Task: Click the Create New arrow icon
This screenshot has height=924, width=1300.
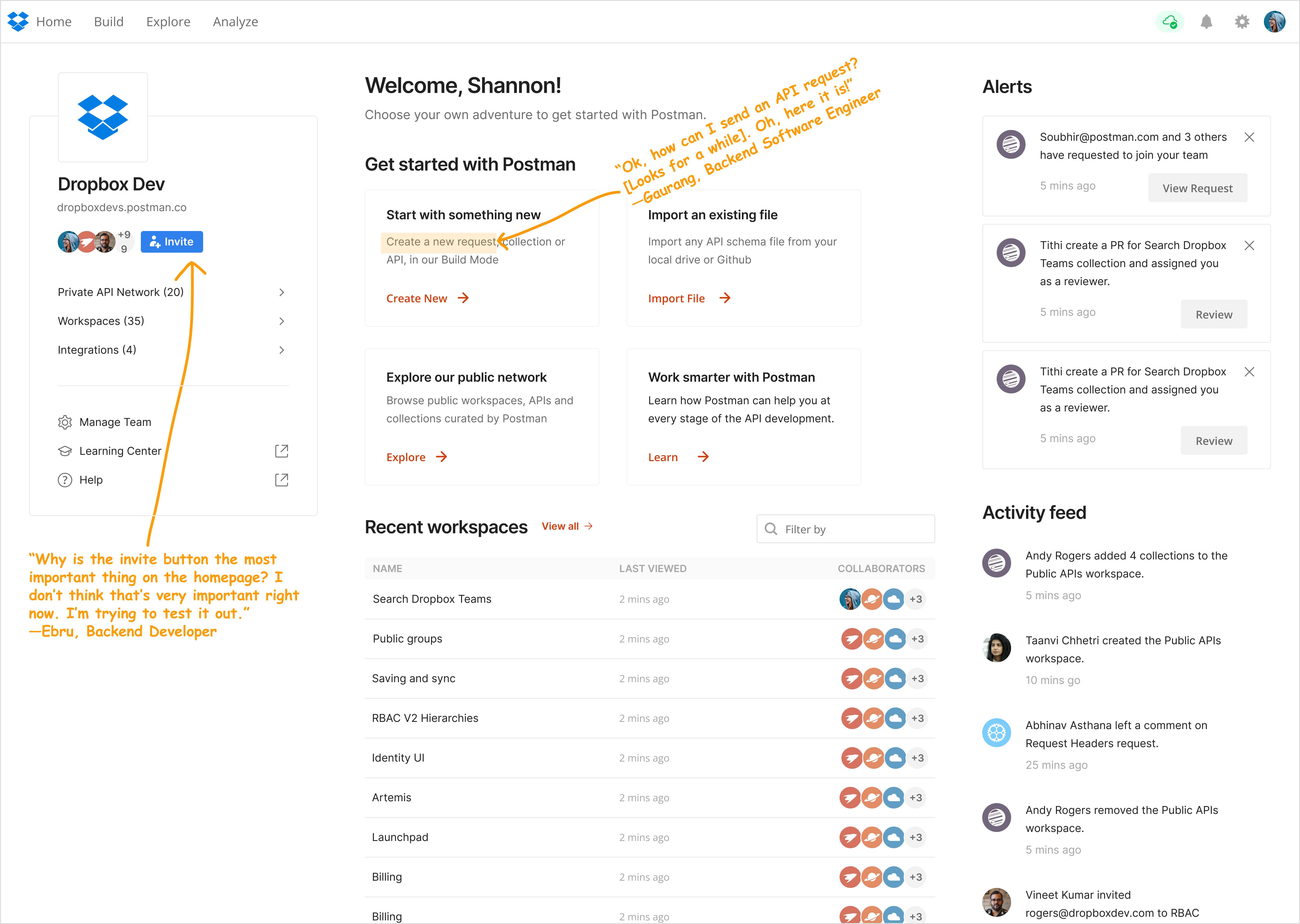Action: click(463, 298)
